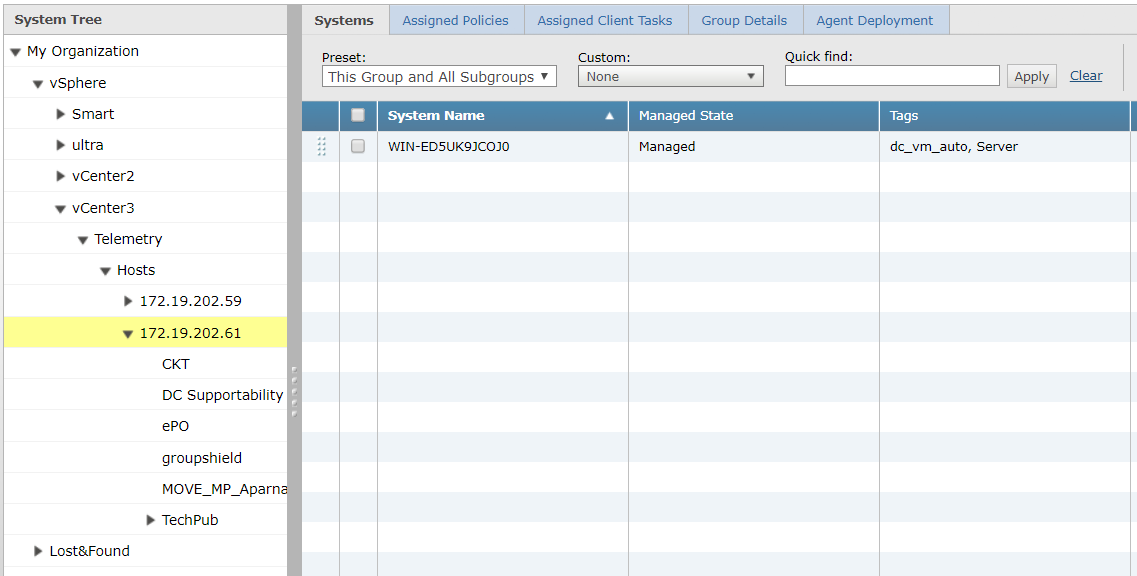The height and width of the screenshot is (576, 1137).
Task: Check the box for WIN-ED5UK9JCOJ0
Action: 357,146
